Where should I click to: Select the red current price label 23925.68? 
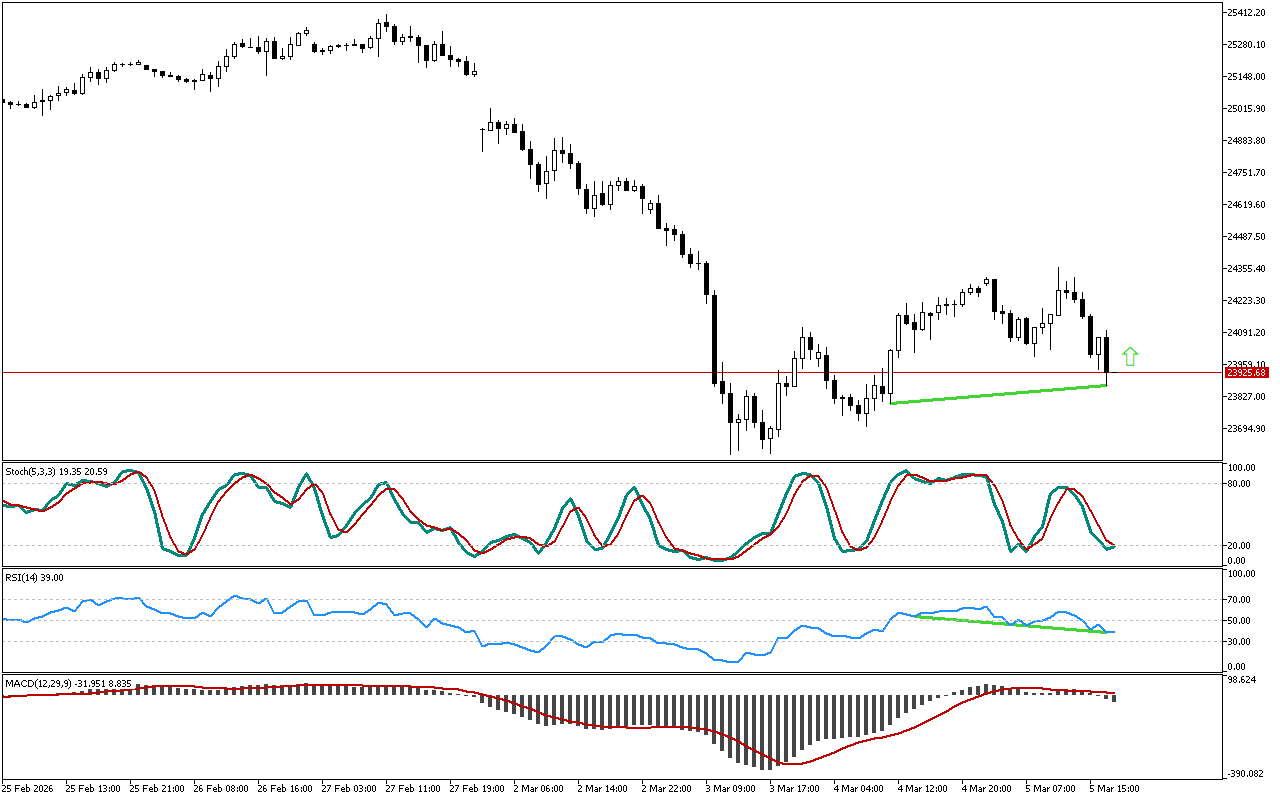tap(1247, 373)
